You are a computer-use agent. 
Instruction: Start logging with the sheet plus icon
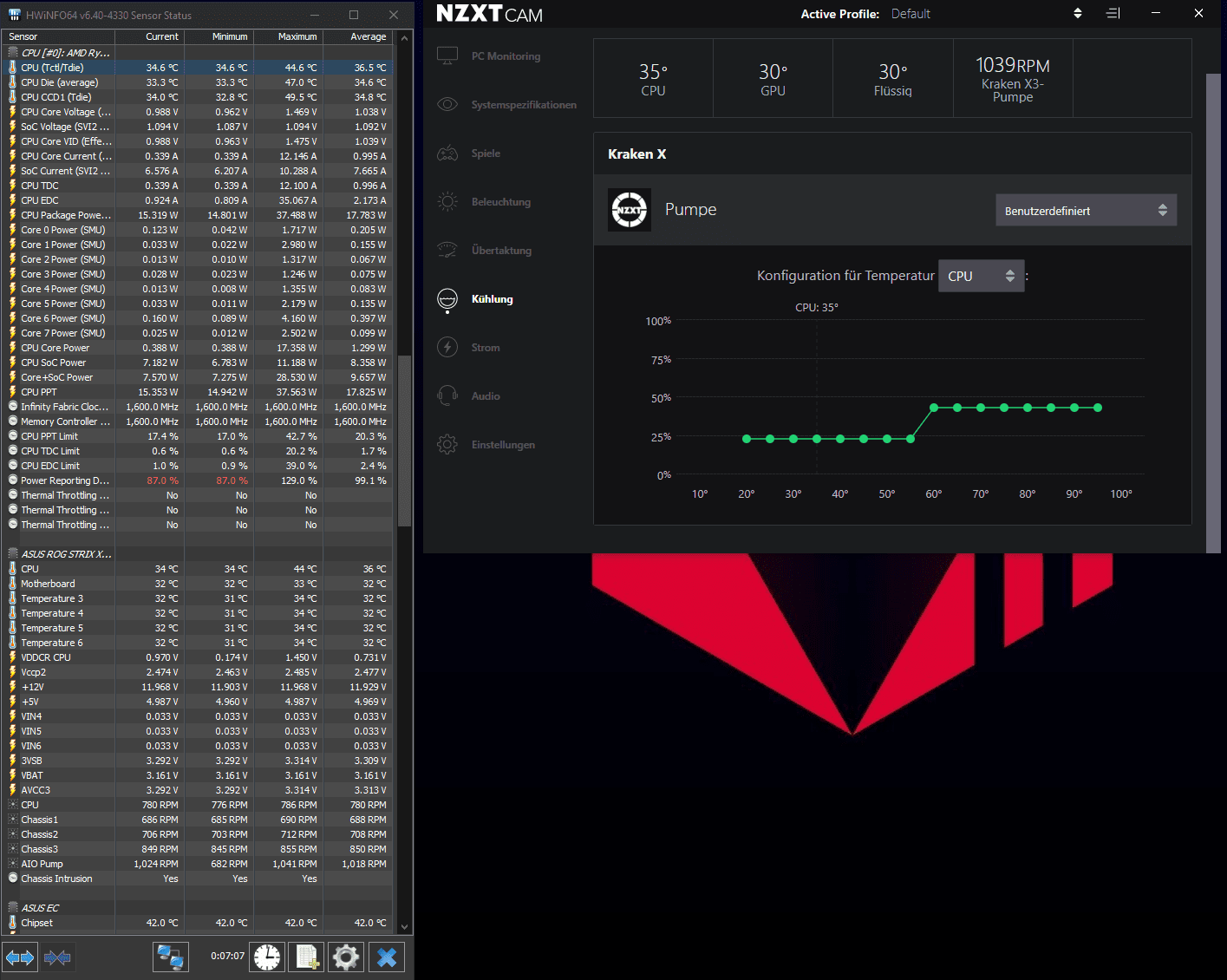click(306, 957)
